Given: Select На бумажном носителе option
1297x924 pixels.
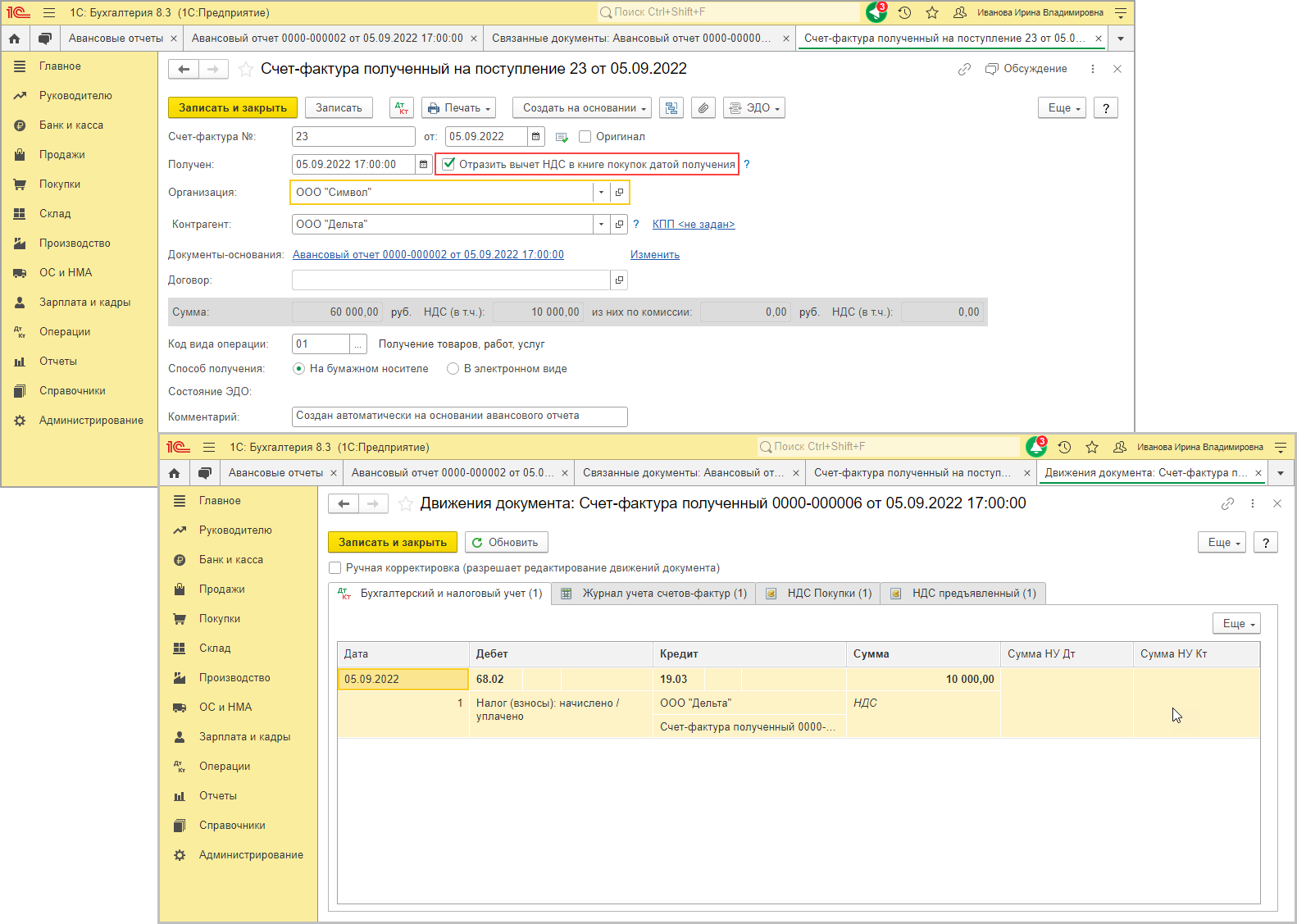Looking at the screenshot, I should [299, 369].
